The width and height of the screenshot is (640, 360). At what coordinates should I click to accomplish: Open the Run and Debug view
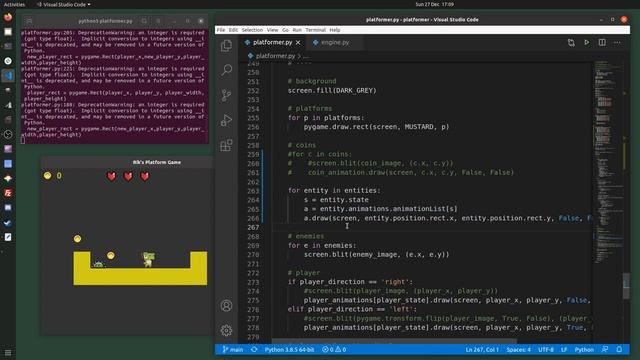(x=227, y=120)
